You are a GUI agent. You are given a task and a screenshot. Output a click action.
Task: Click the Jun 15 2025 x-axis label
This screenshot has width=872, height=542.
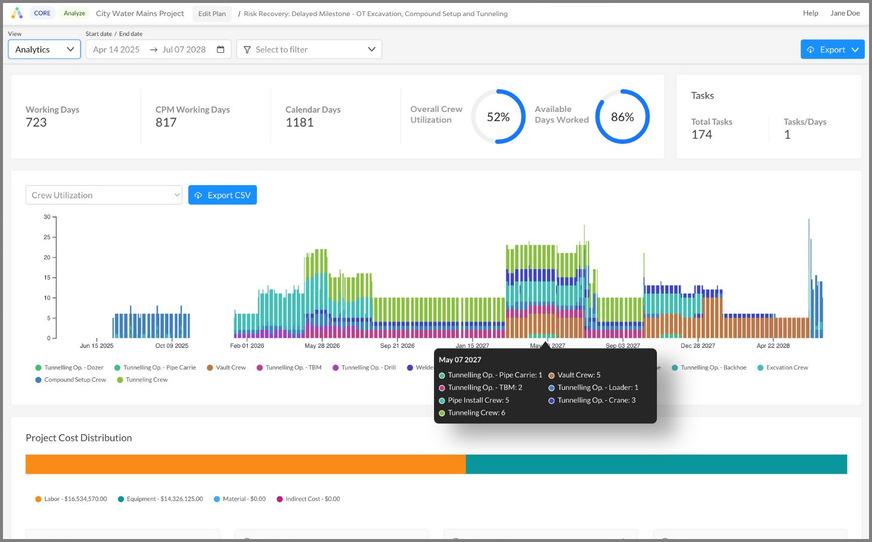[x=96, y=346]
